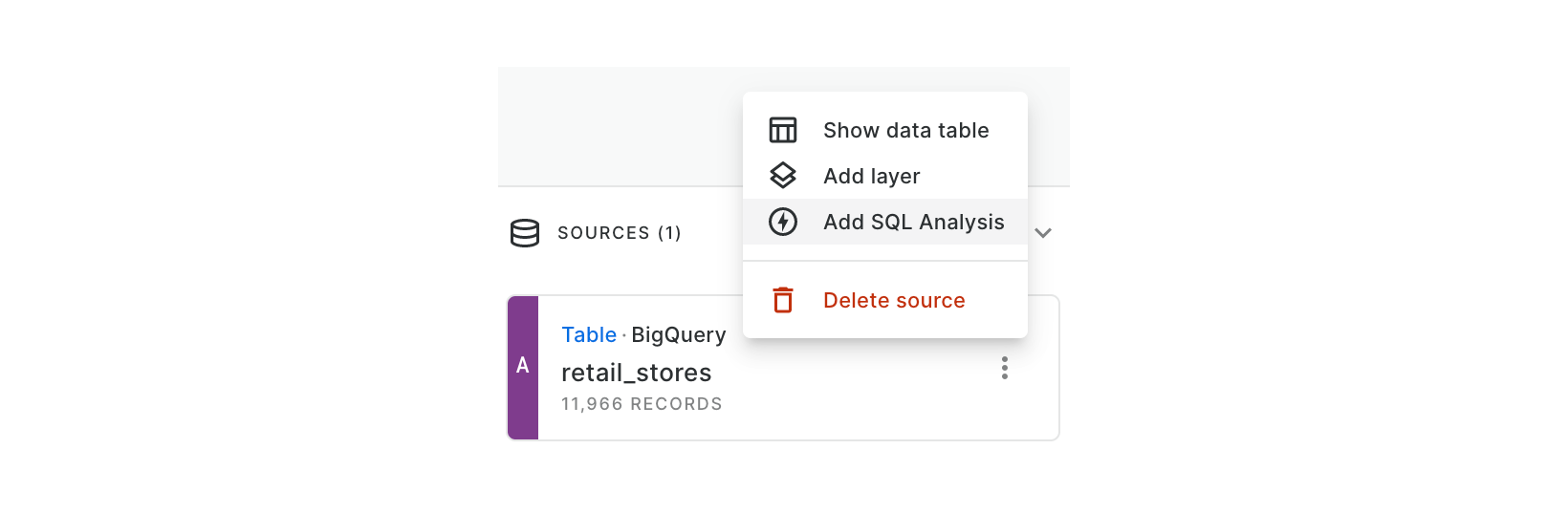Open the three-dot menu on retail_stores
This screenshot has width=1568, height=513.
coord(1005,368)
